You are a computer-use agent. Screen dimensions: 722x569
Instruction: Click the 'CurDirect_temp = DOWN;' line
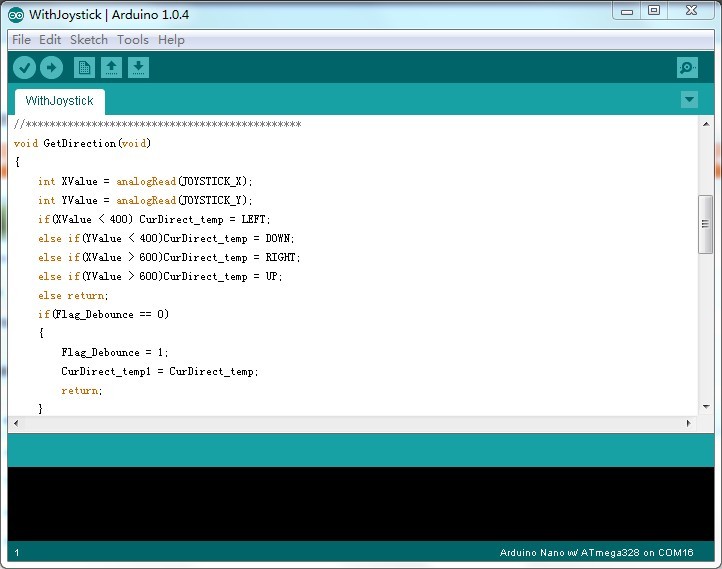166,238
